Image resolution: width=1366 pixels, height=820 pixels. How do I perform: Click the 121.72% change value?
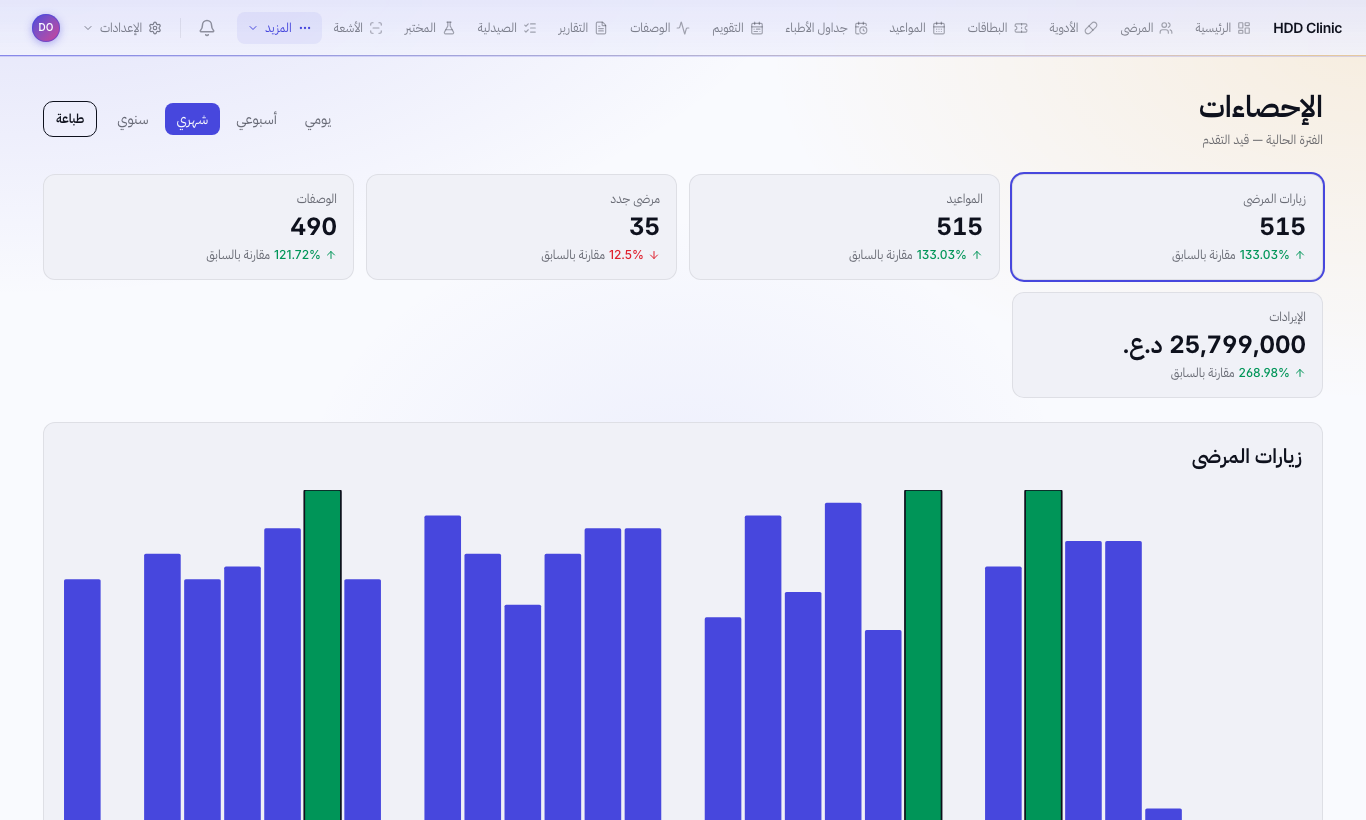pos(297,255)
